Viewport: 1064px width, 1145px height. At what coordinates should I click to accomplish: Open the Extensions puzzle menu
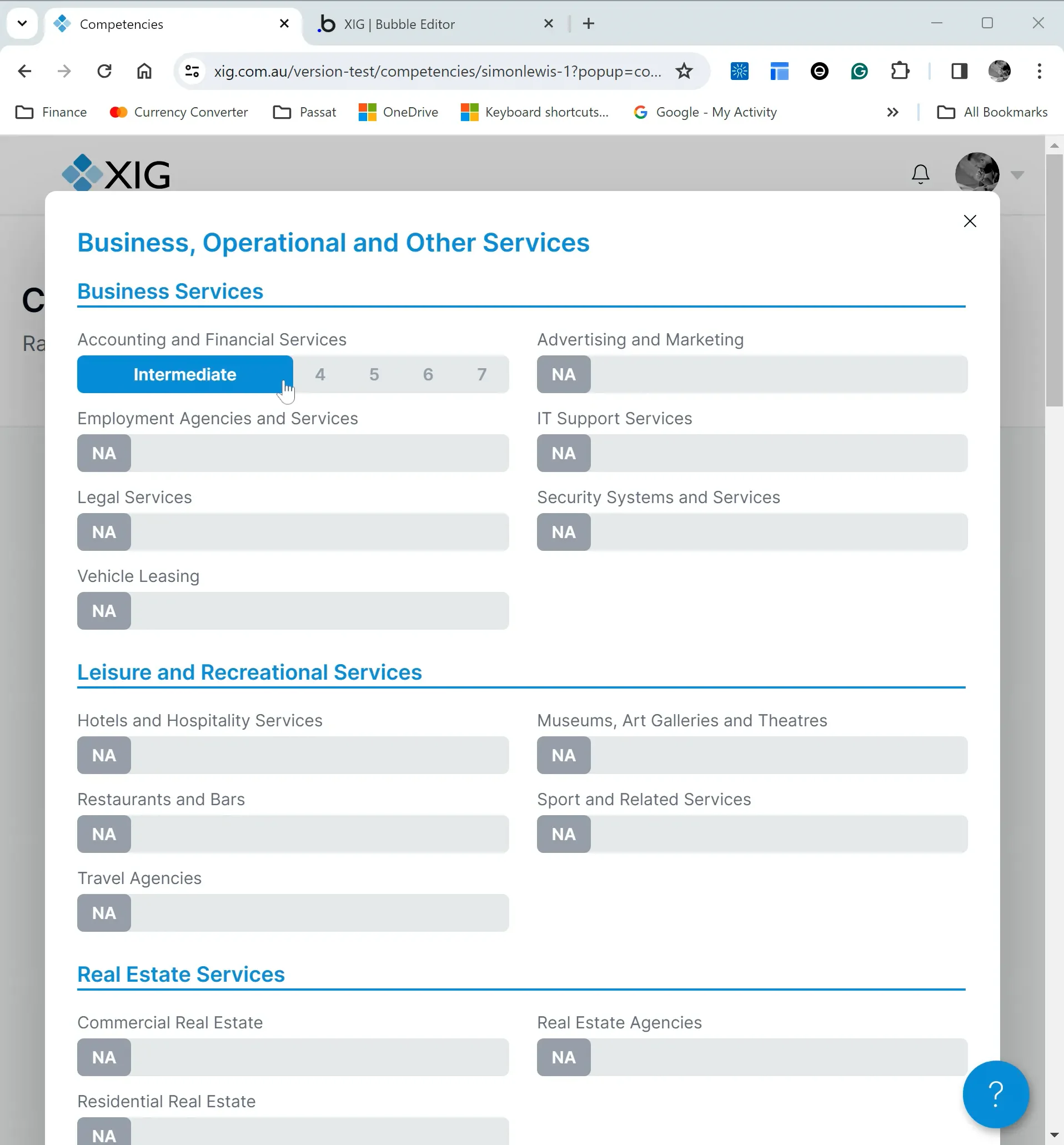coord(899,71)
